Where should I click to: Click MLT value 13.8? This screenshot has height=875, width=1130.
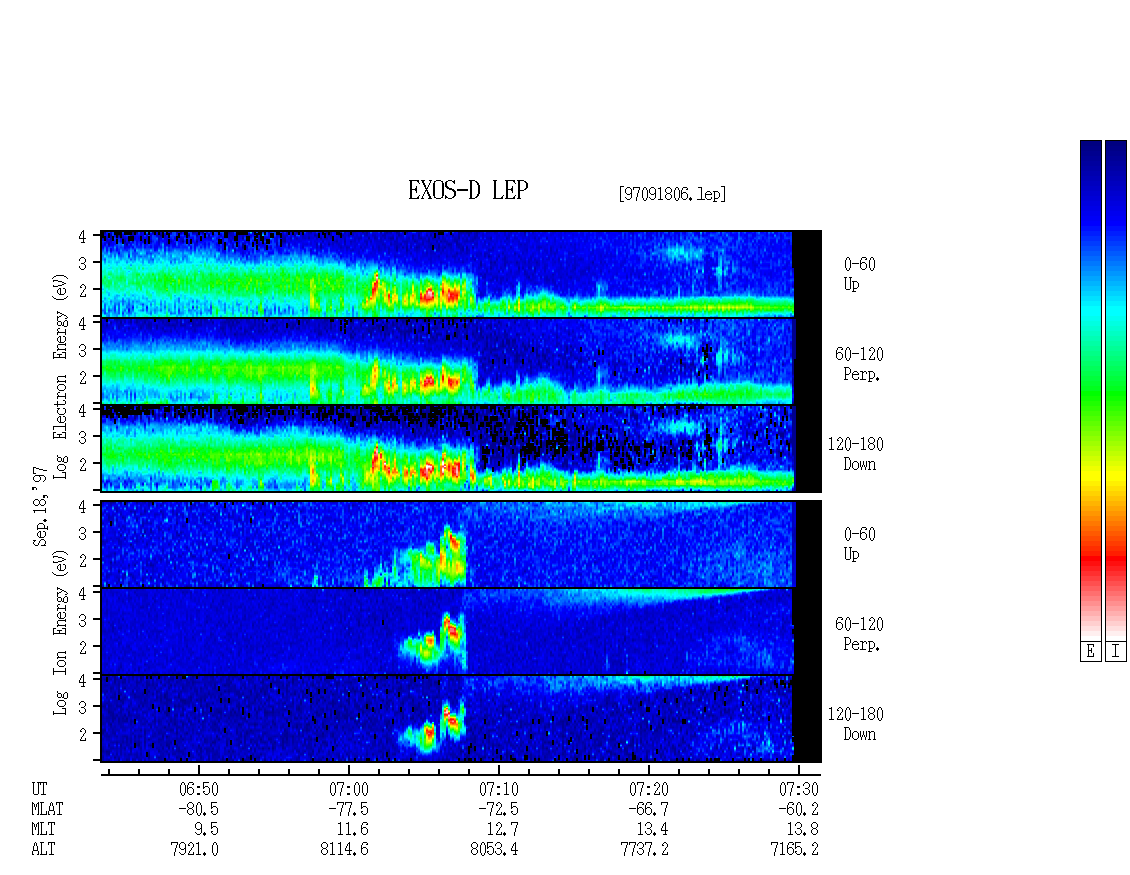(802, 829)
